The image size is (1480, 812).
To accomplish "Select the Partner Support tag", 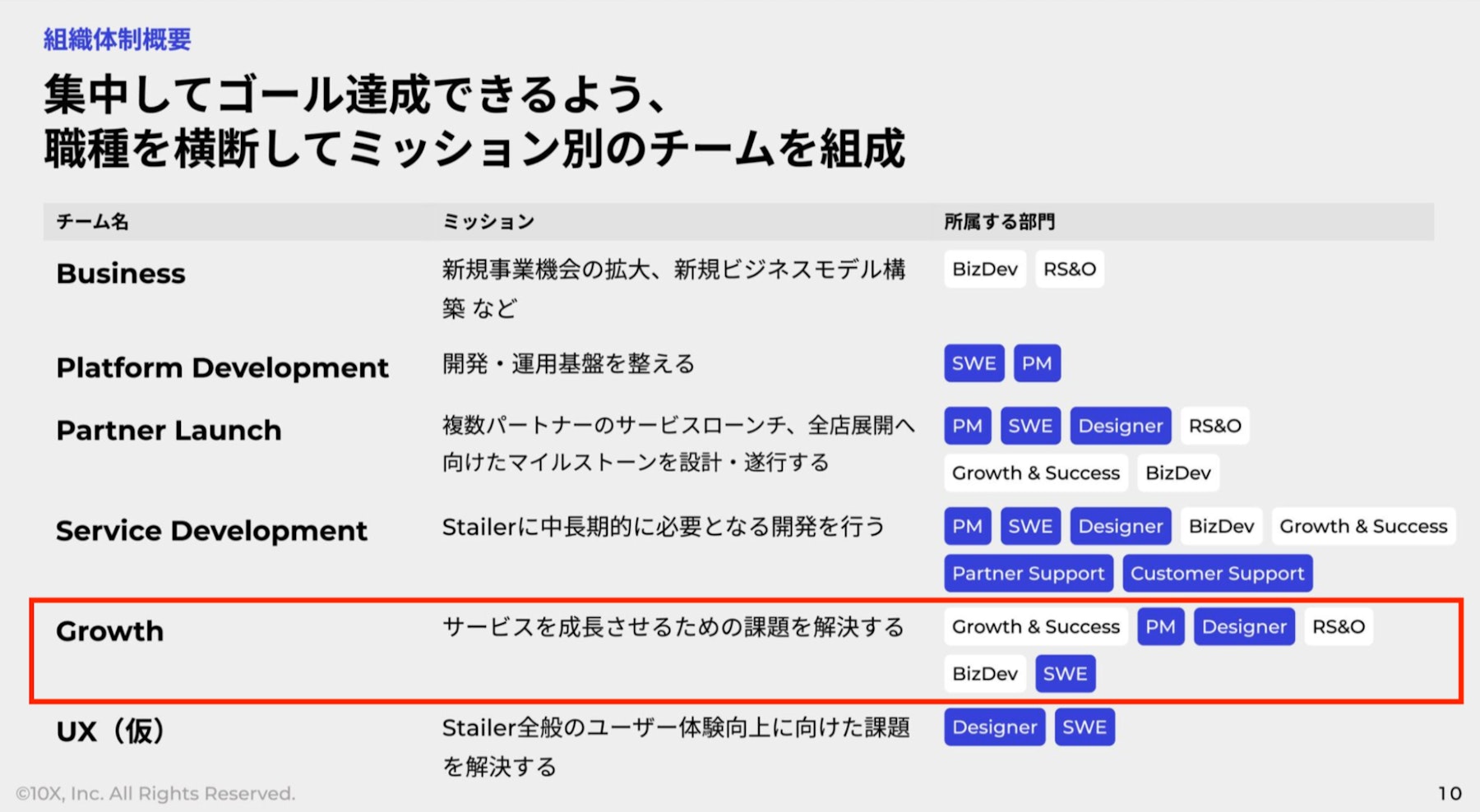I will 1029,573.
